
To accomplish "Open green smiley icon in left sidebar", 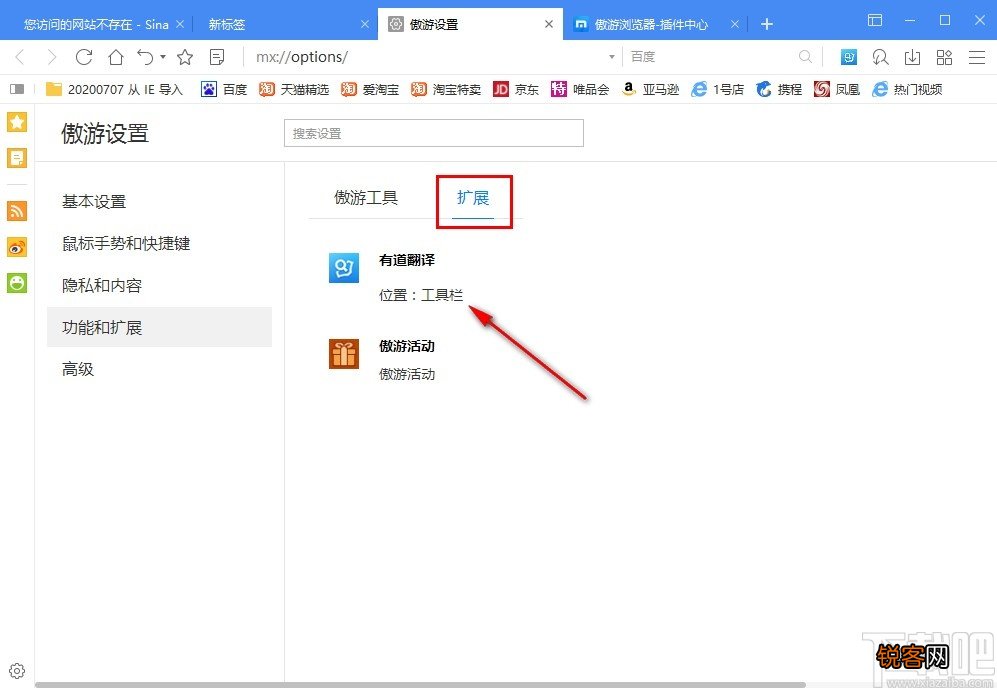I will point(17,282).
